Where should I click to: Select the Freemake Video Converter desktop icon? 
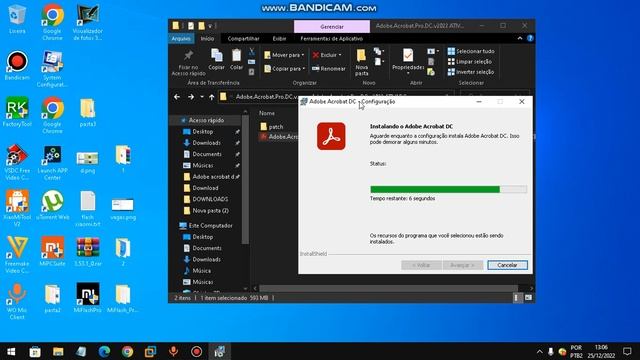click(17, 255)
